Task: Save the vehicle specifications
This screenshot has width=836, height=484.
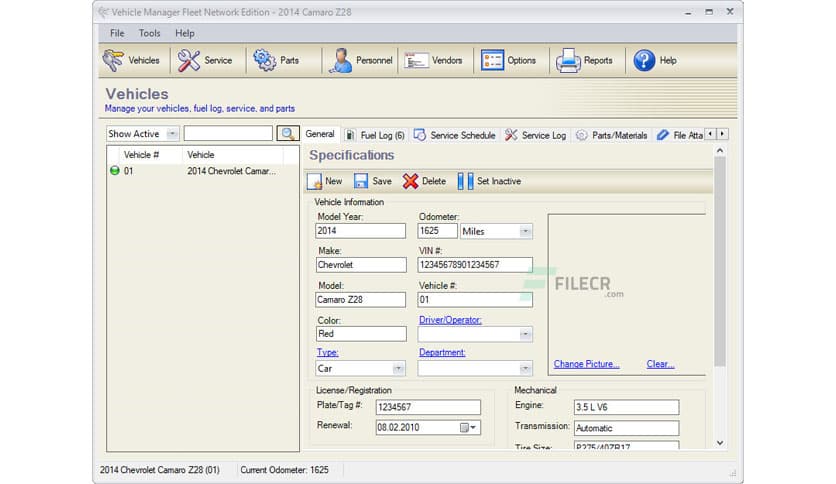Action: pyautogui.click(x=373, y=181)
